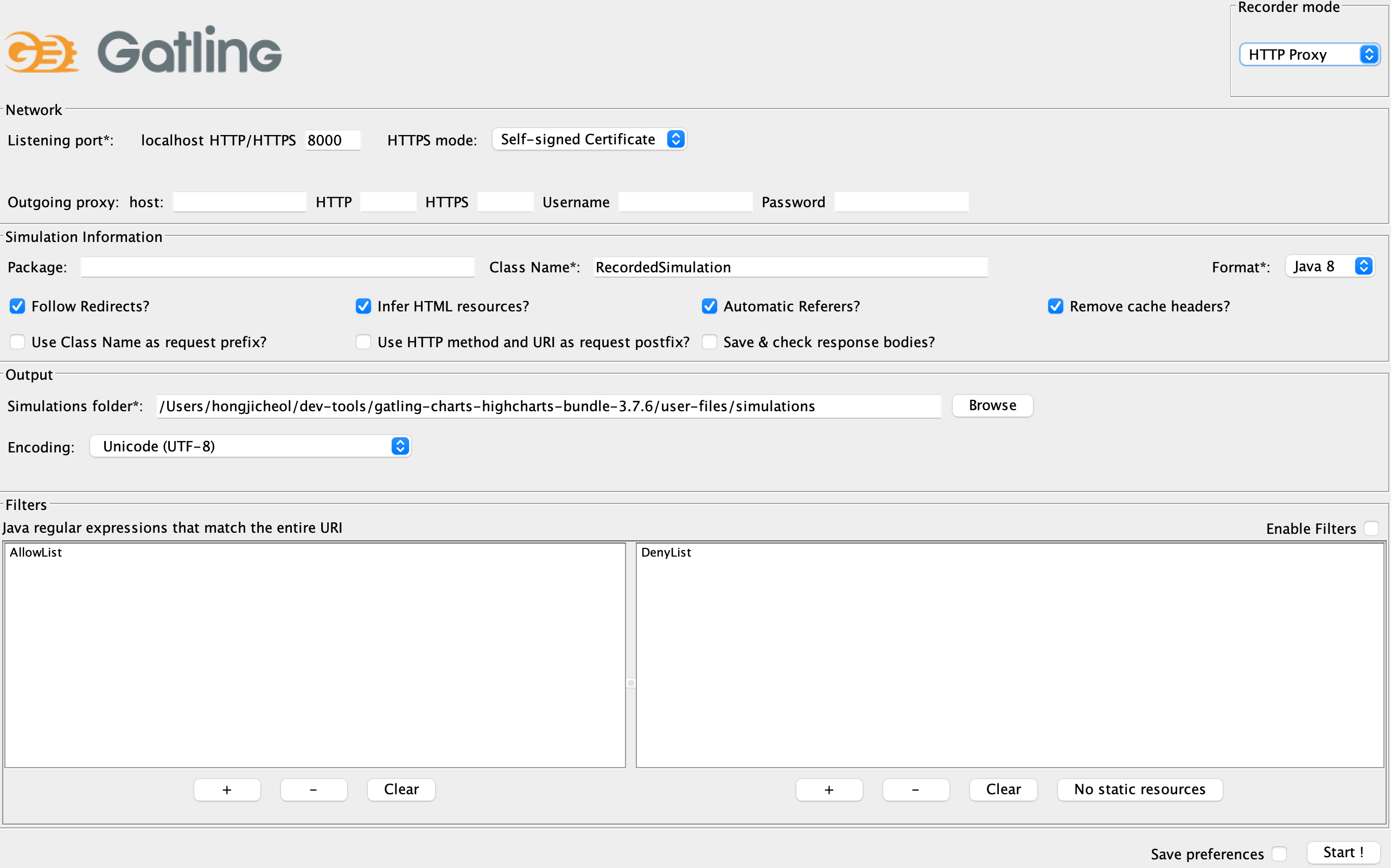Click the Package input field
This screenshot has width=1391, height=868.
[x=278, y=267]
